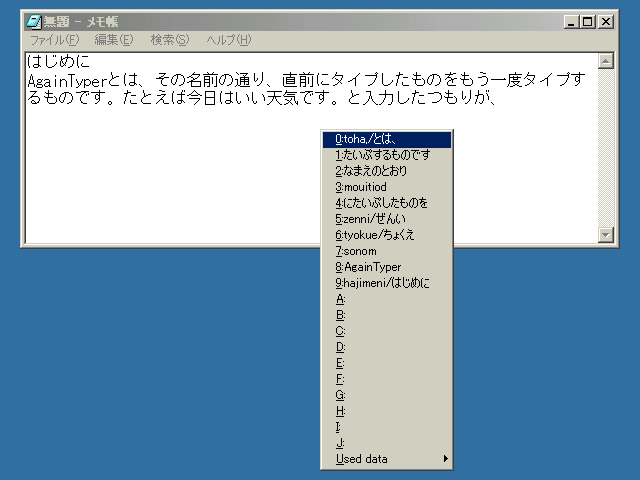
Task: Open the ヘルプ(H) menu
Action: [229, 40]
